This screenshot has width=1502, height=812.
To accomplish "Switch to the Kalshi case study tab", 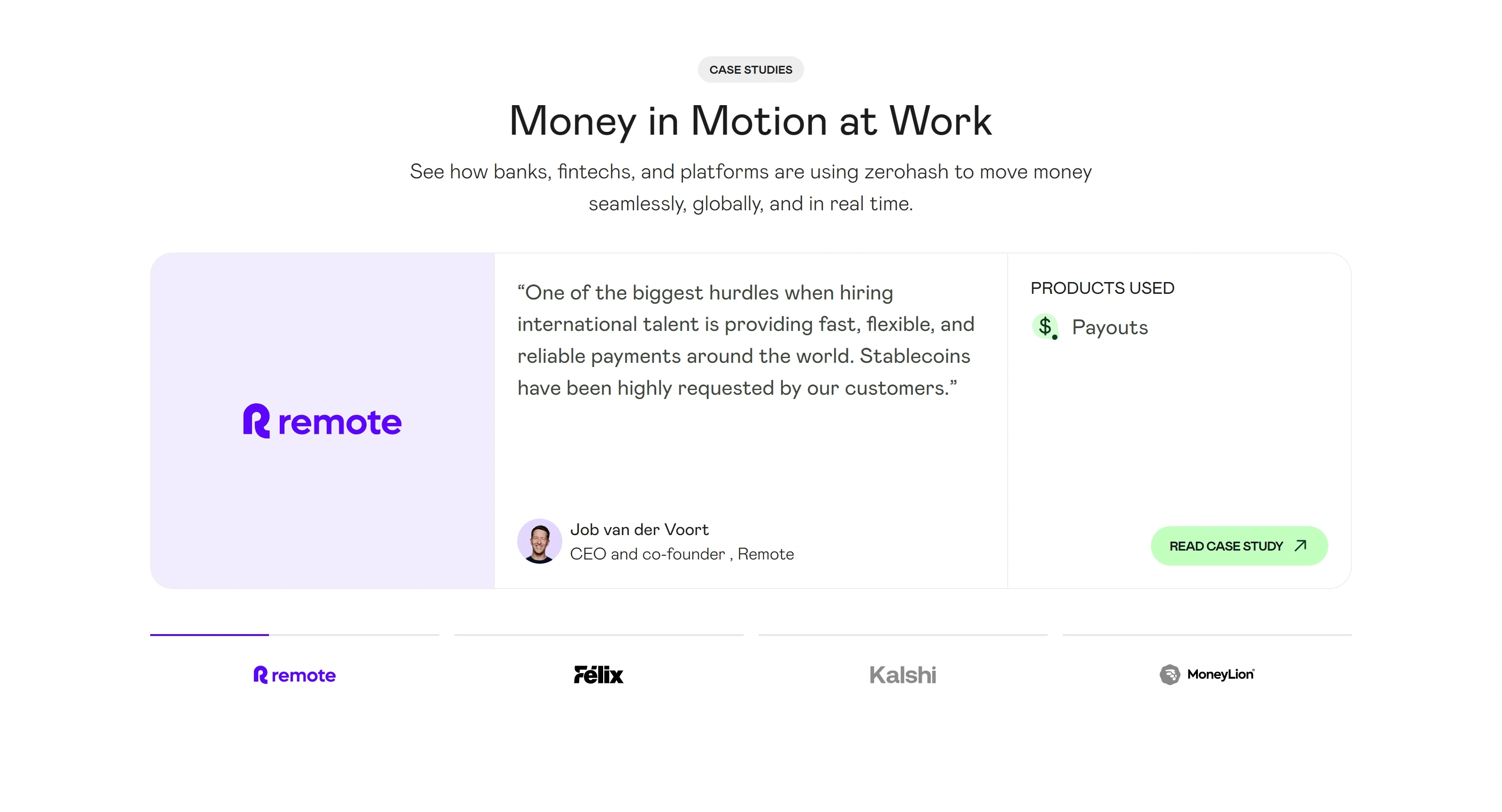I will pyautogui.click(x=903, y=675).
